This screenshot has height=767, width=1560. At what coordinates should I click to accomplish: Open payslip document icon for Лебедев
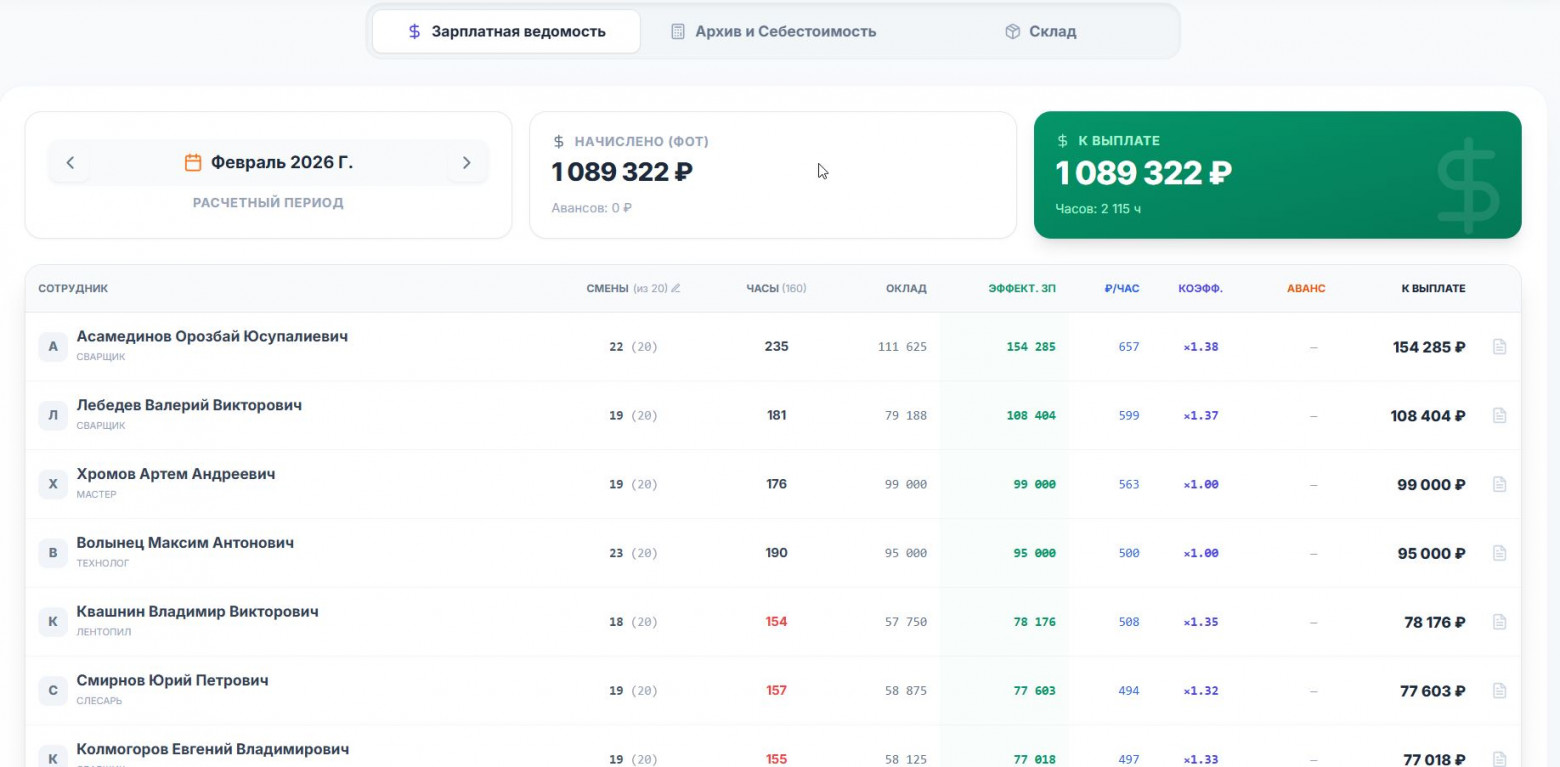coord(1499,416)
